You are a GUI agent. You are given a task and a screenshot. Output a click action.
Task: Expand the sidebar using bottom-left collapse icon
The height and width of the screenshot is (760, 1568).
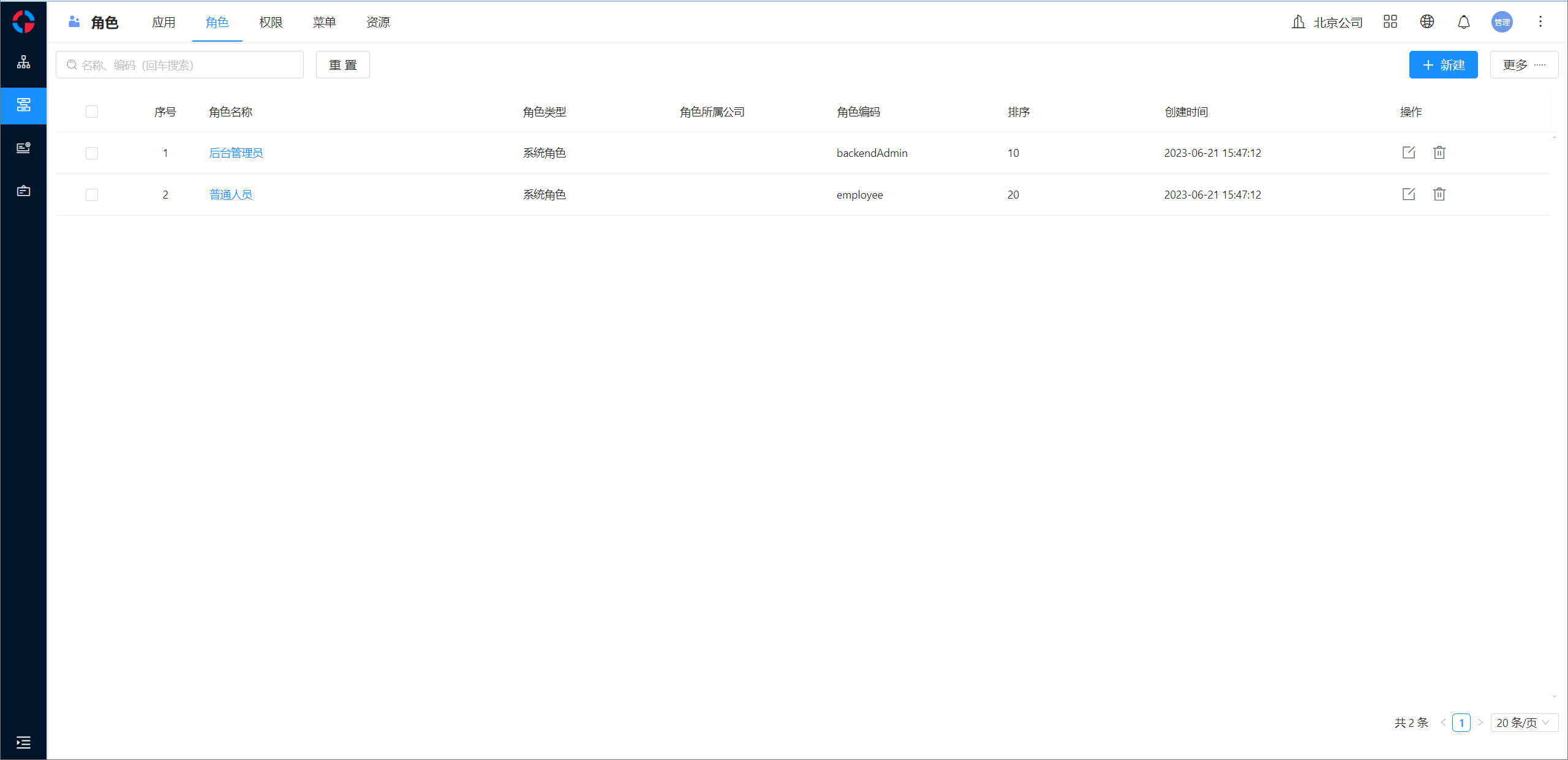pyautogui.click(x=23, y=742)
